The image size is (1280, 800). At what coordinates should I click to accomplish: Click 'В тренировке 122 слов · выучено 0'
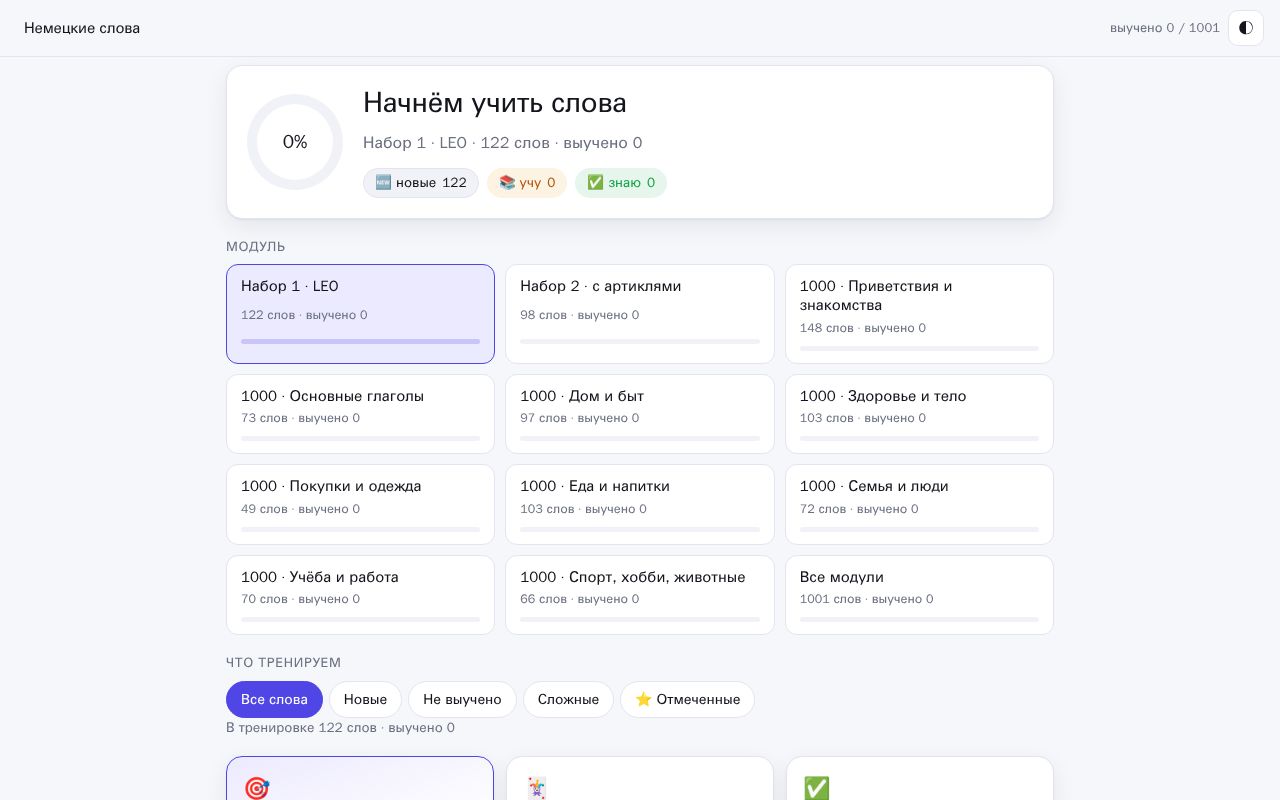pyautogui.click(x=340, y=728)
